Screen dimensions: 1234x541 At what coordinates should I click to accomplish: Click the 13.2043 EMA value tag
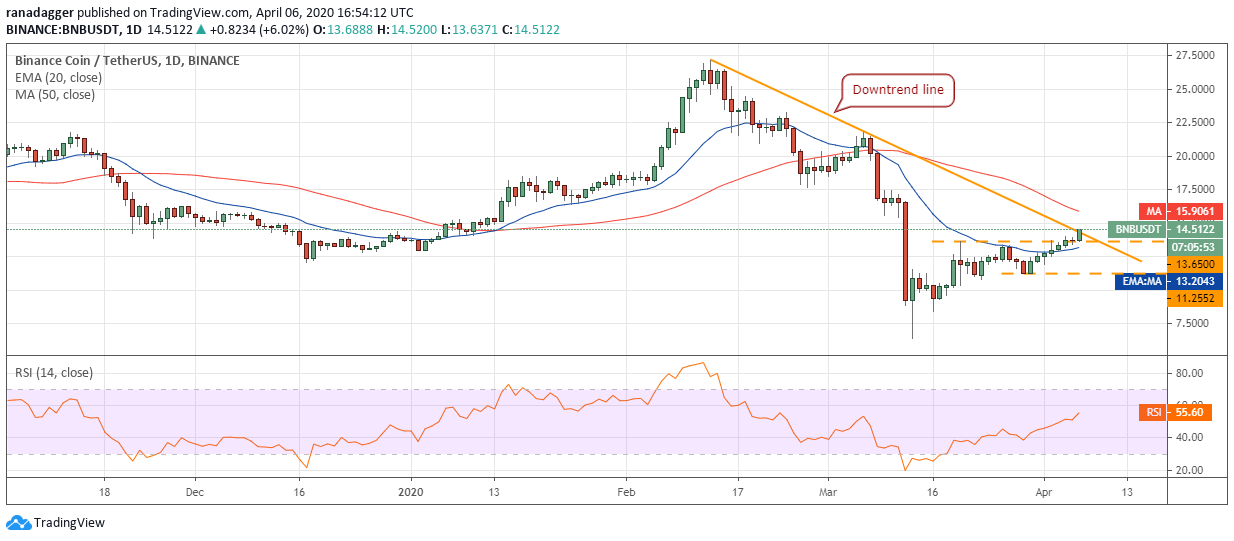pyautogui.click(x=1194, y=282)
